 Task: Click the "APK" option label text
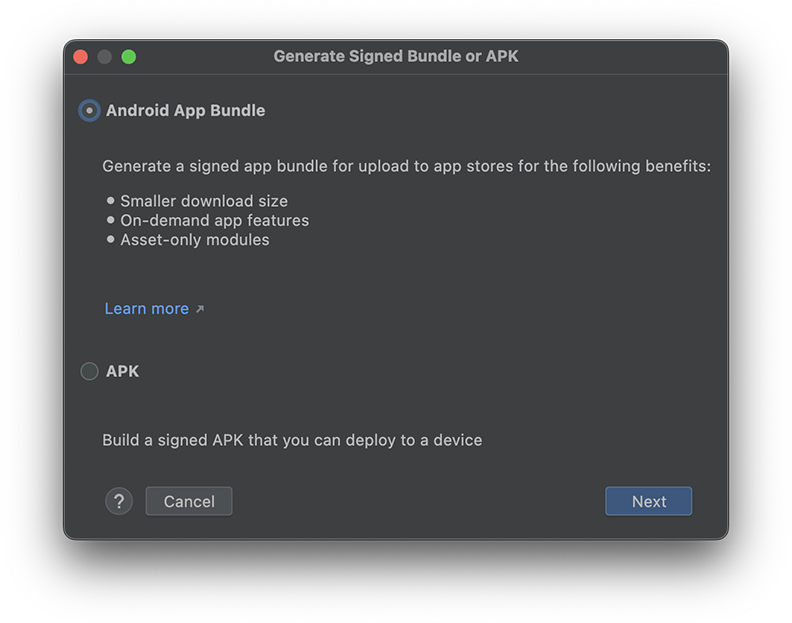point(122,371)
